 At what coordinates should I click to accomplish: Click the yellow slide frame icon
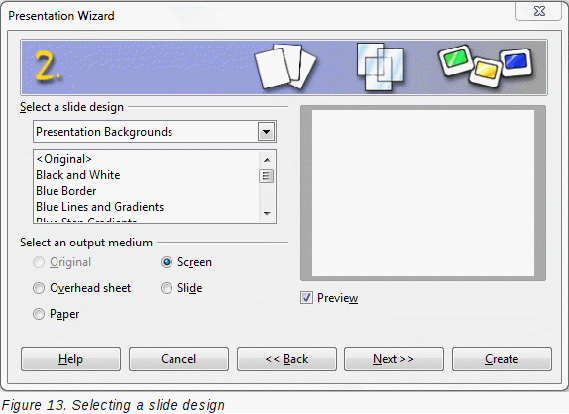click(486, 72)
